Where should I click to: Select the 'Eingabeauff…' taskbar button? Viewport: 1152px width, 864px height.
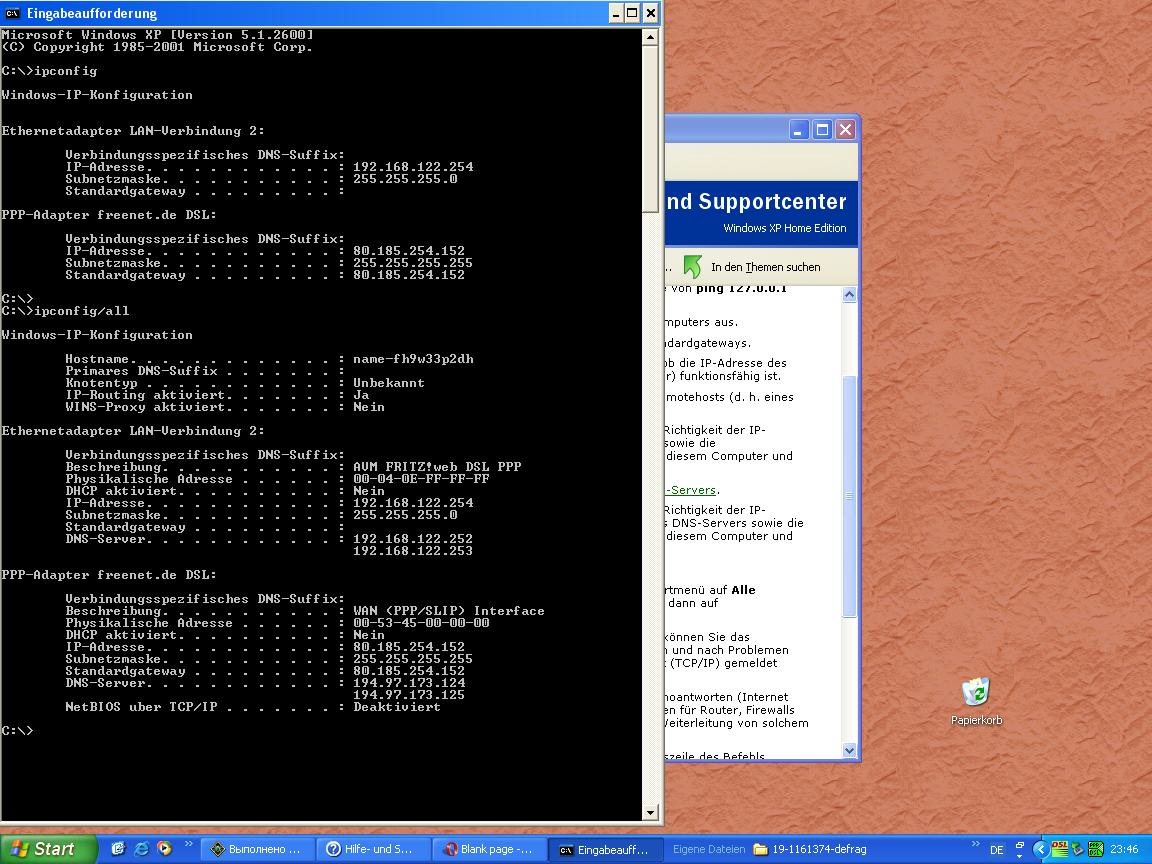[605, 849]
